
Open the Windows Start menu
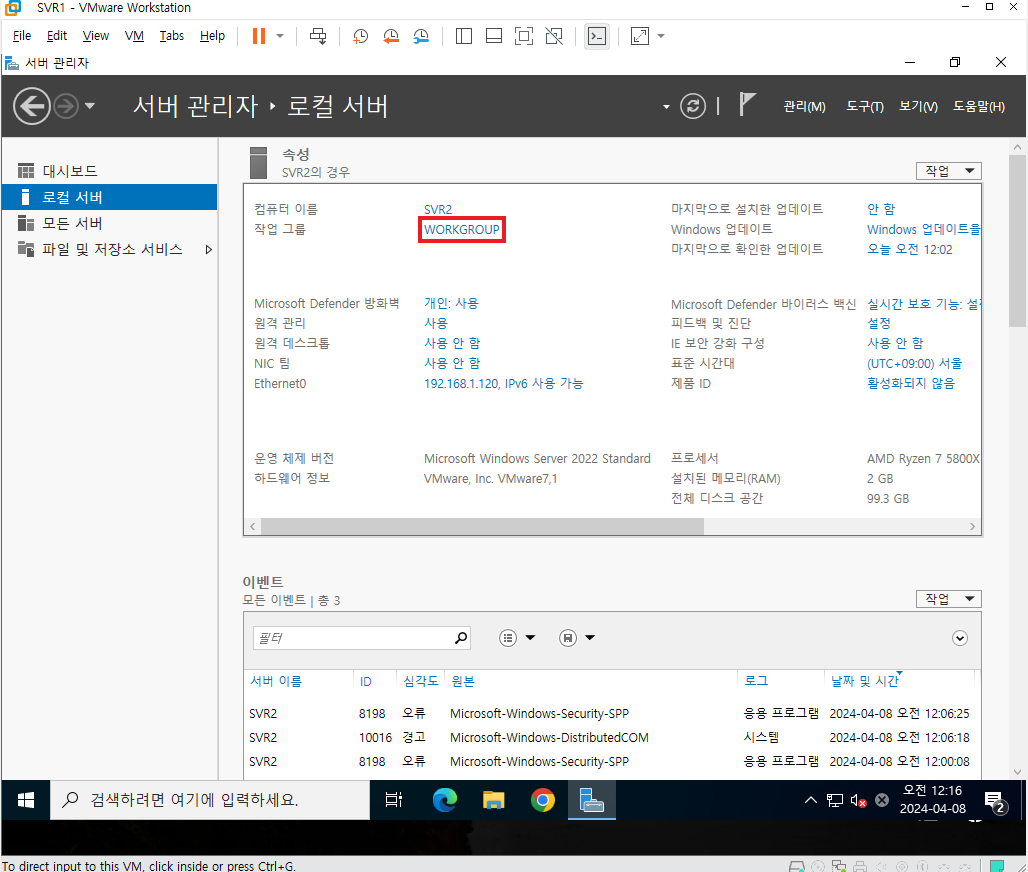[x=26, y=800]
